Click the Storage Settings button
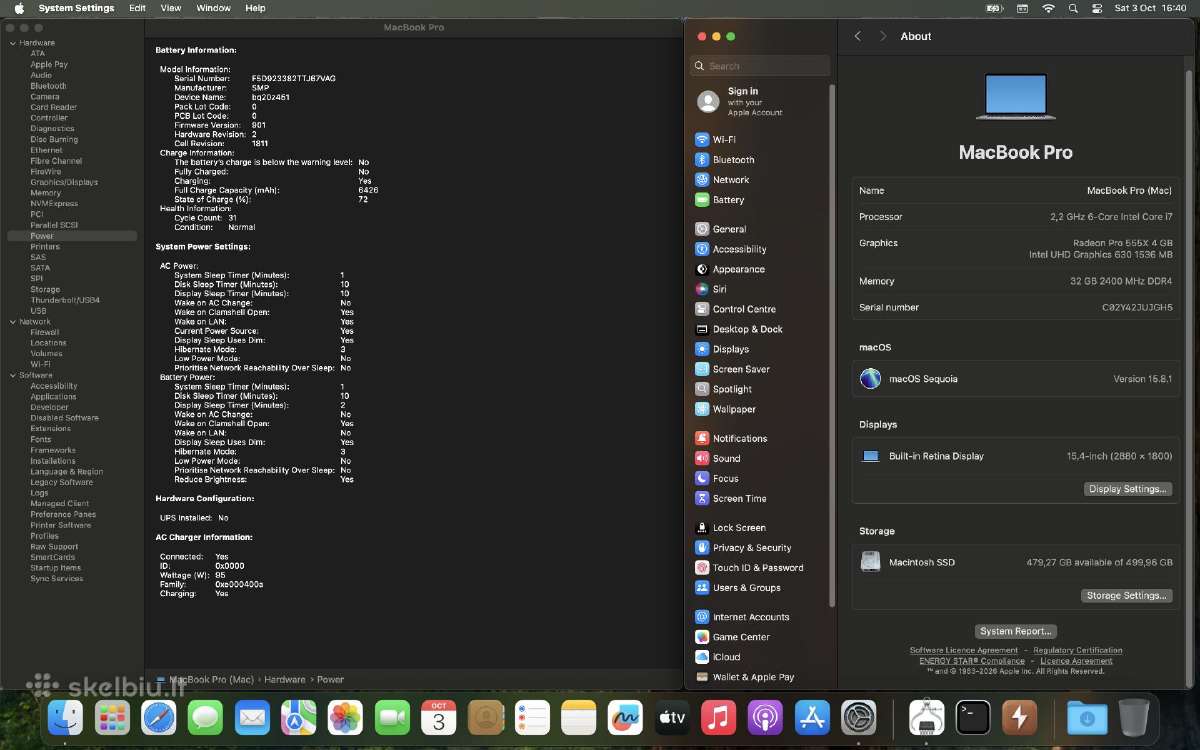 click(1126, 595)
